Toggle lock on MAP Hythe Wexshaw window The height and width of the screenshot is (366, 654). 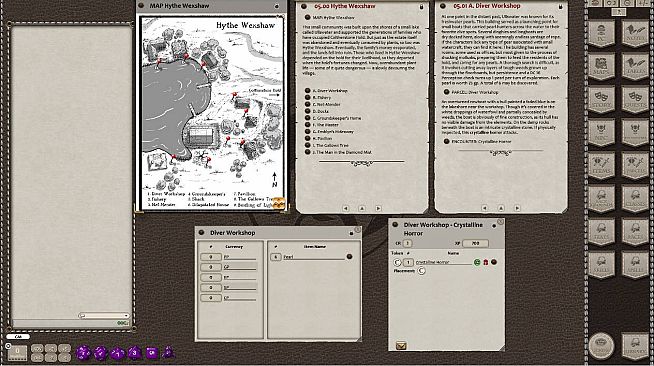pyautogui.click(x=277, y=6)
